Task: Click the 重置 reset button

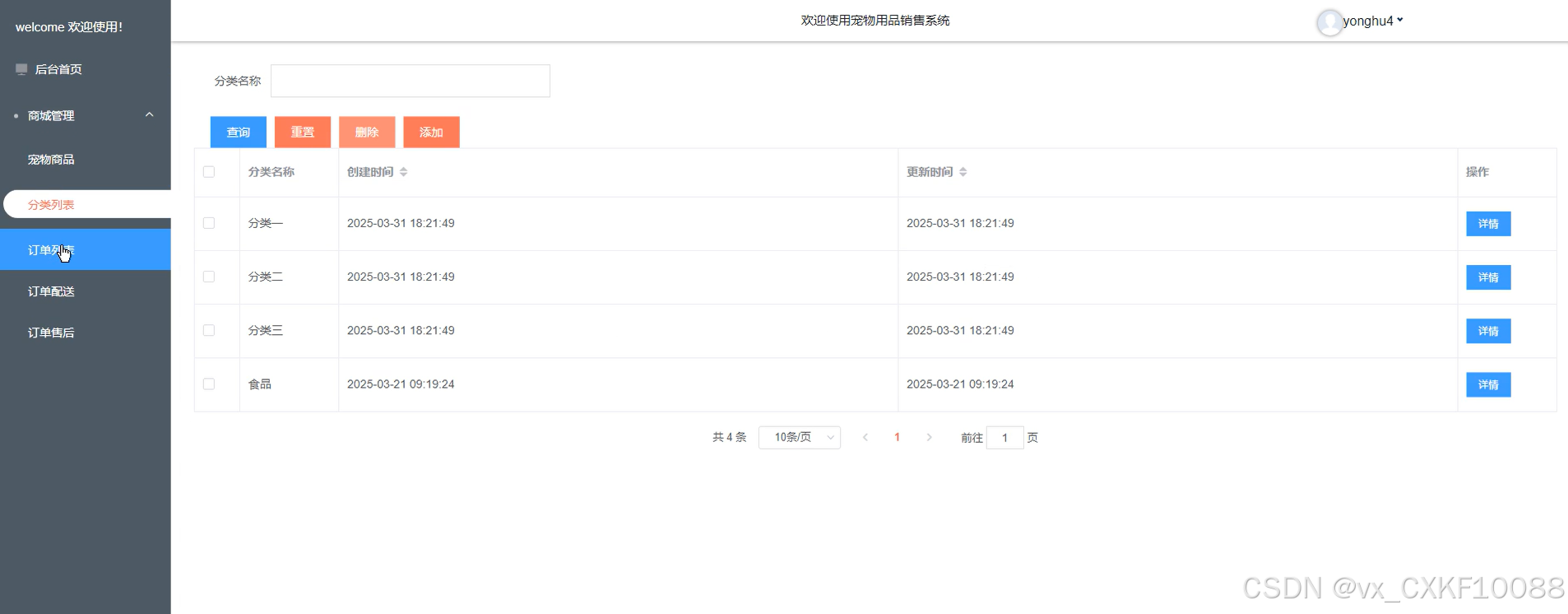Action: [303, 133]
